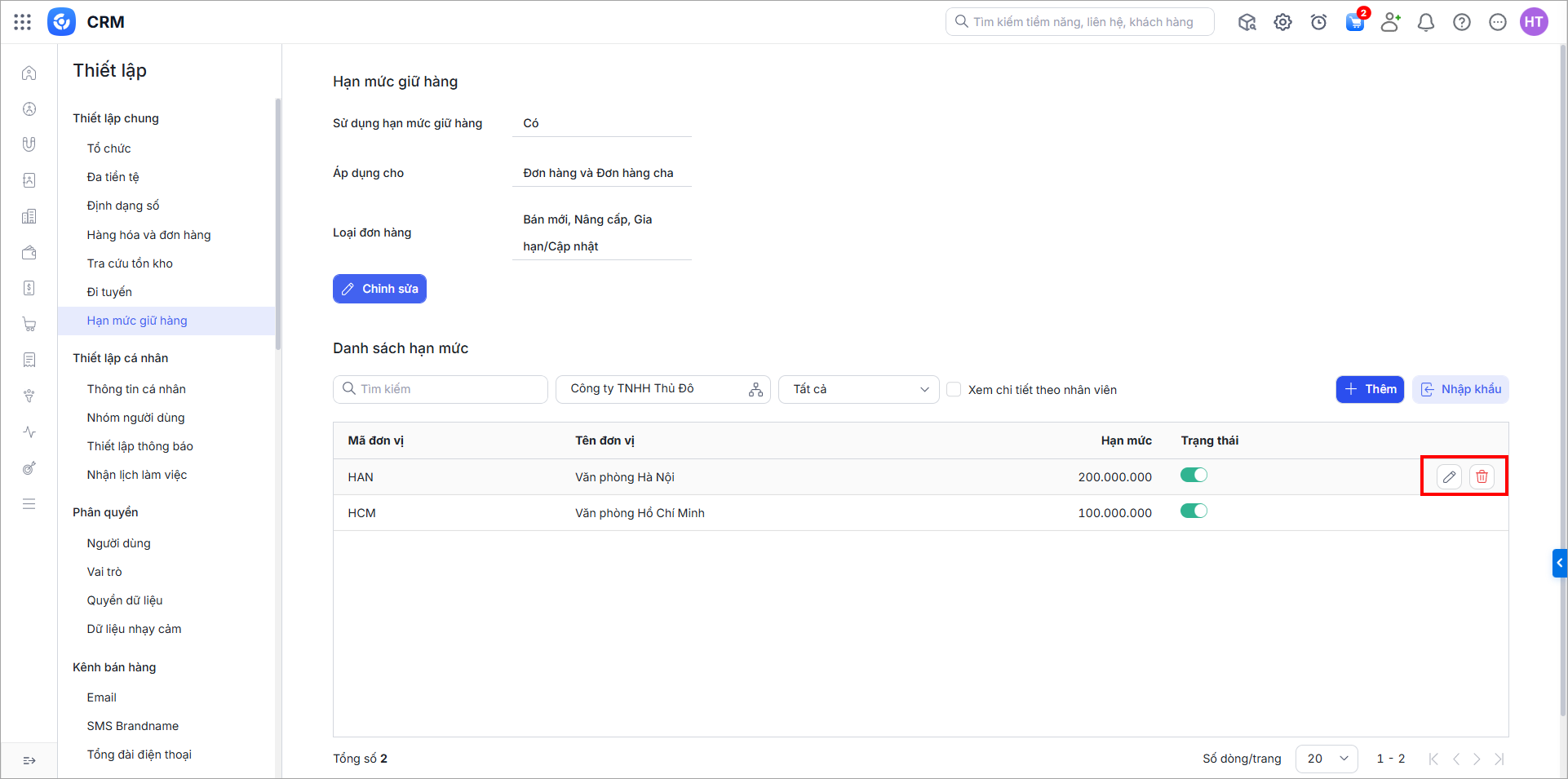Click the help question mark icon

pos(1461,22)
